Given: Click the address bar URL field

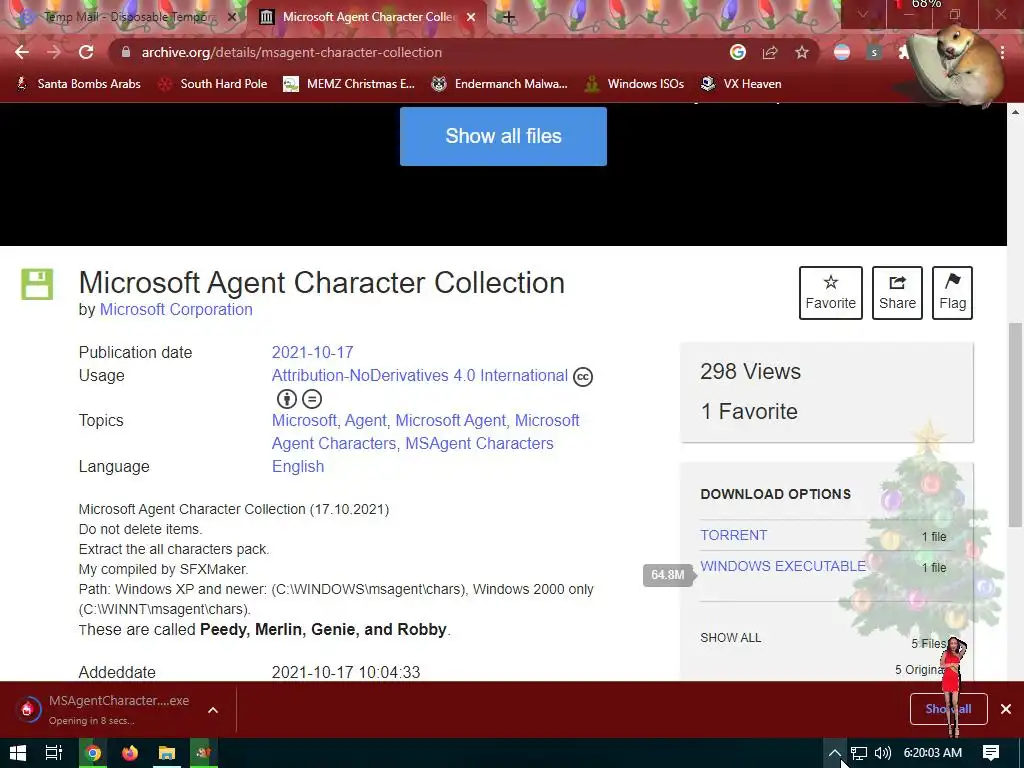Looking at the screenshot, I should (x=418, y=52).
